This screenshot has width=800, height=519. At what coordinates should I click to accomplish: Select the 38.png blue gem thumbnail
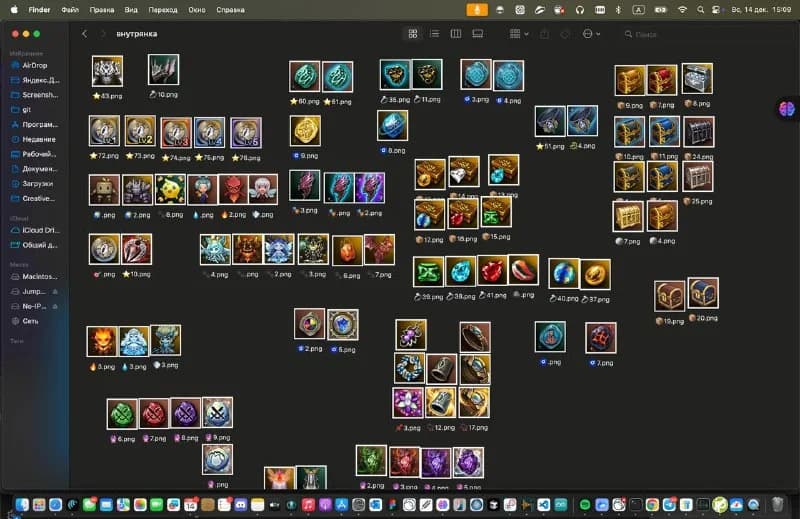461,271
